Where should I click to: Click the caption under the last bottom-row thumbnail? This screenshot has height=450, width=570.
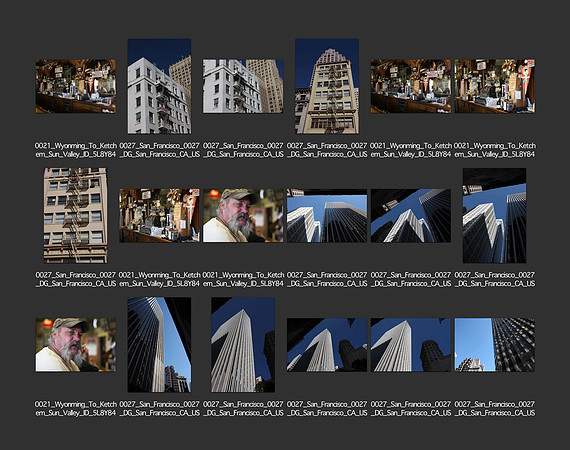click(494, 409)
